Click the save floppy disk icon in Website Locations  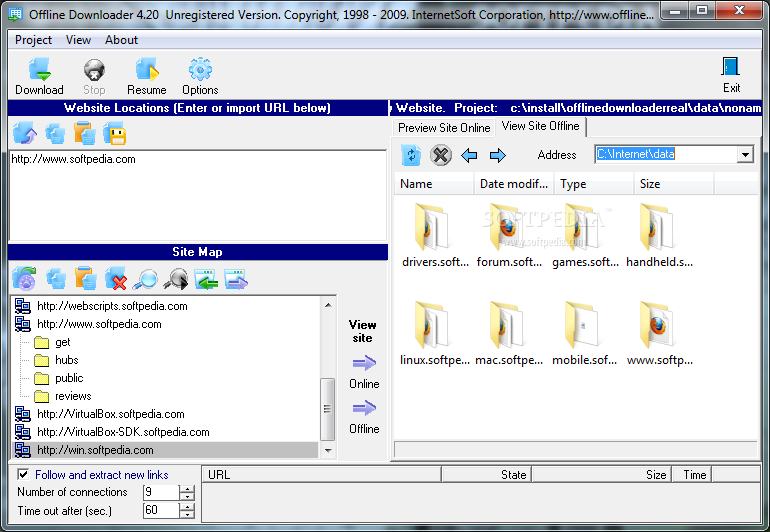(115, 134)
